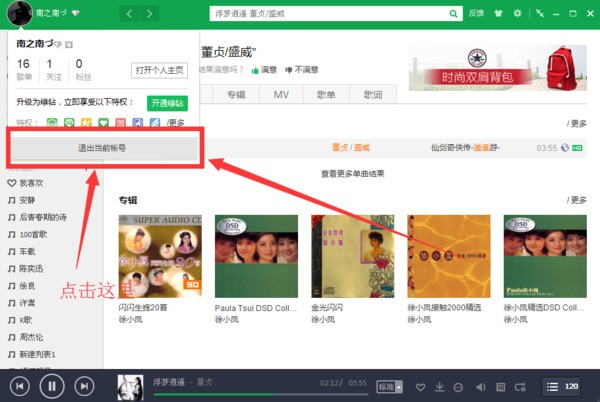Viewport: 600px width, 402px height.
Task: Click the song progress bar
Action: tap(261, 394)
